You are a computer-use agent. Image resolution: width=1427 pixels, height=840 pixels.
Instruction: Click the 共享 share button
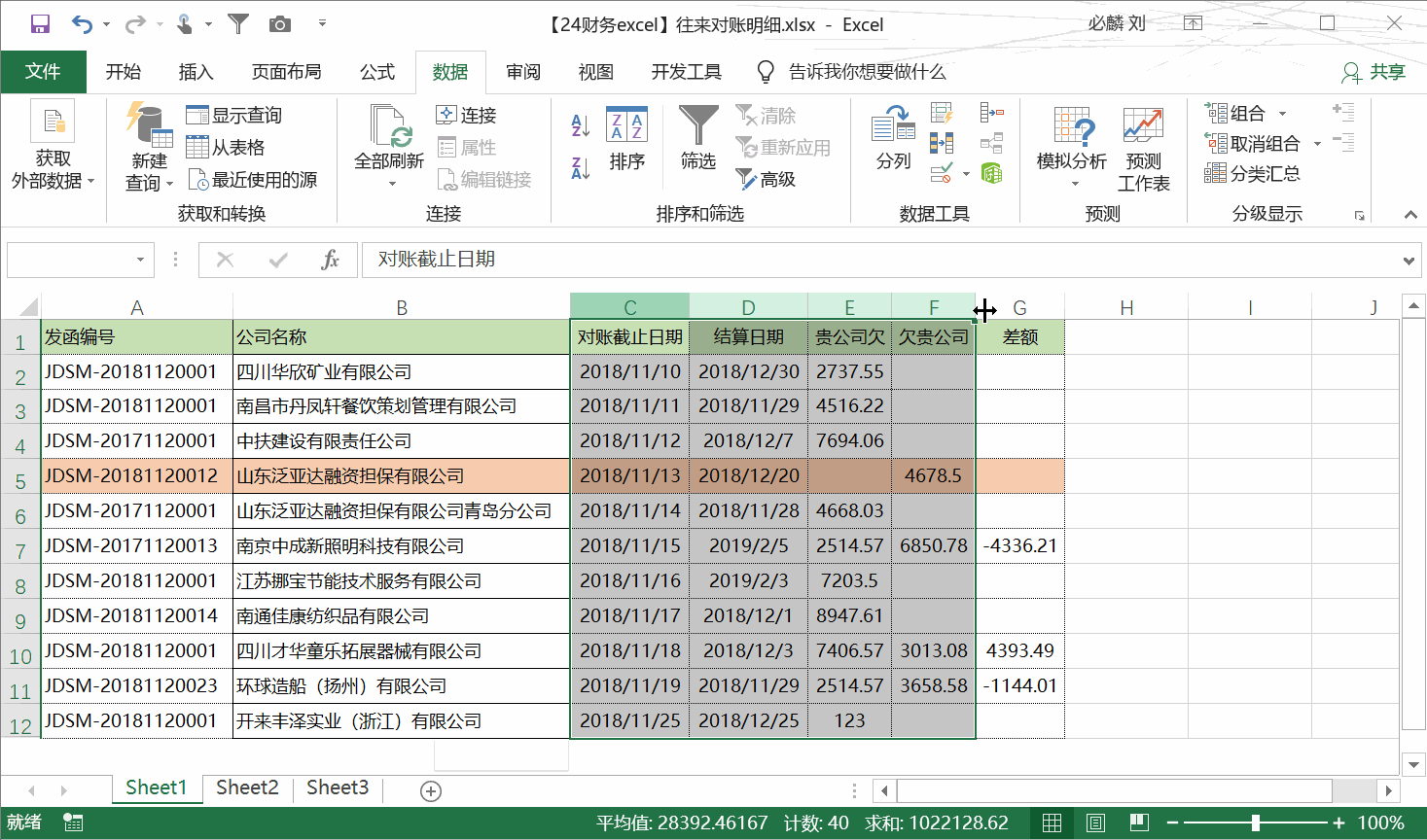[1373, 72]
